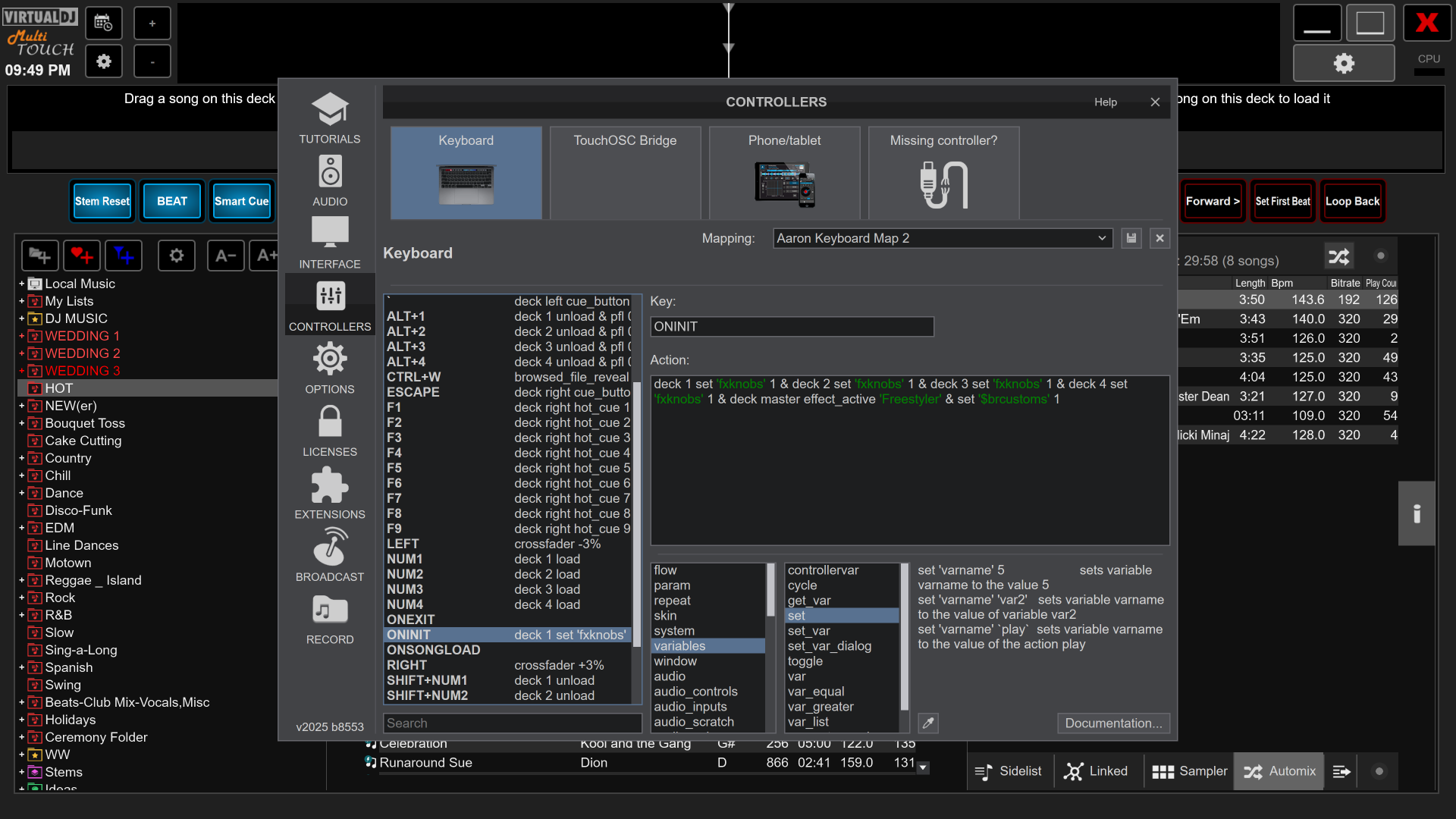1456x819 pixels.
Task: Decrease browser font size with A-
Action: 226,256
